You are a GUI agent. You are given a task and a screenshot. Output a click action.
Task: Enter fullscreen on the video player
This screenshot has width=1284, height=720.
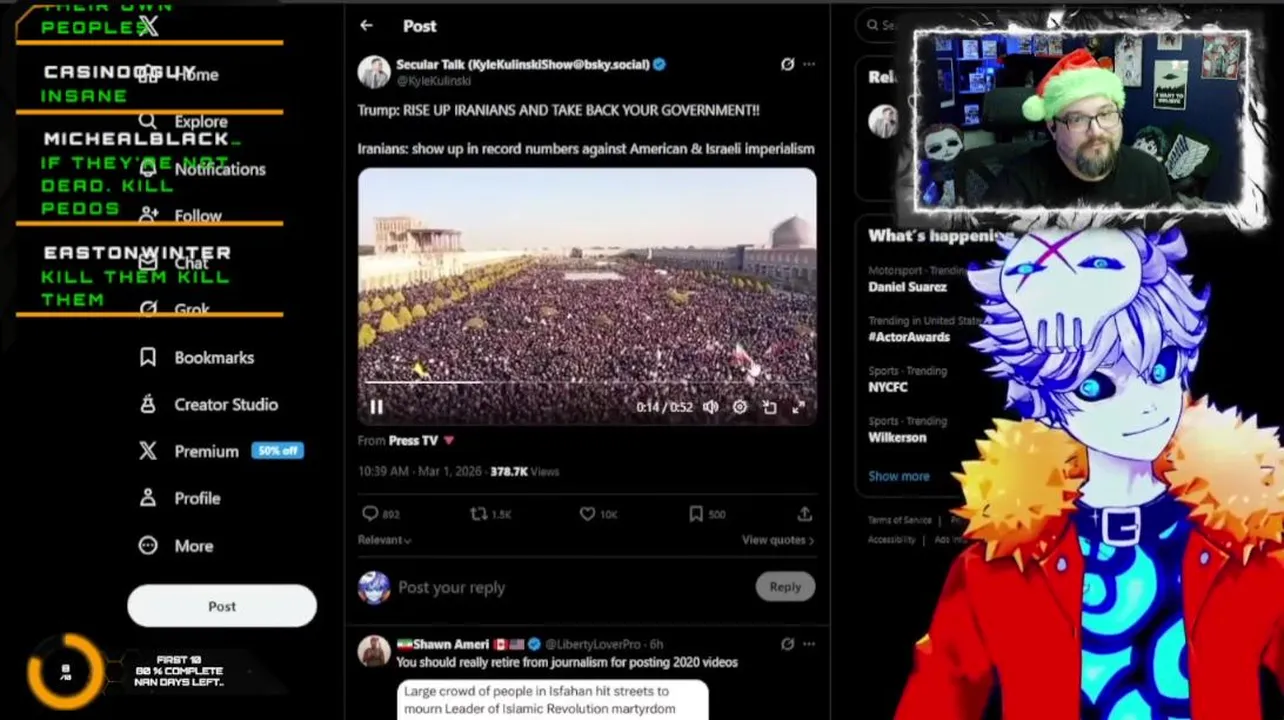click(798, 407)
